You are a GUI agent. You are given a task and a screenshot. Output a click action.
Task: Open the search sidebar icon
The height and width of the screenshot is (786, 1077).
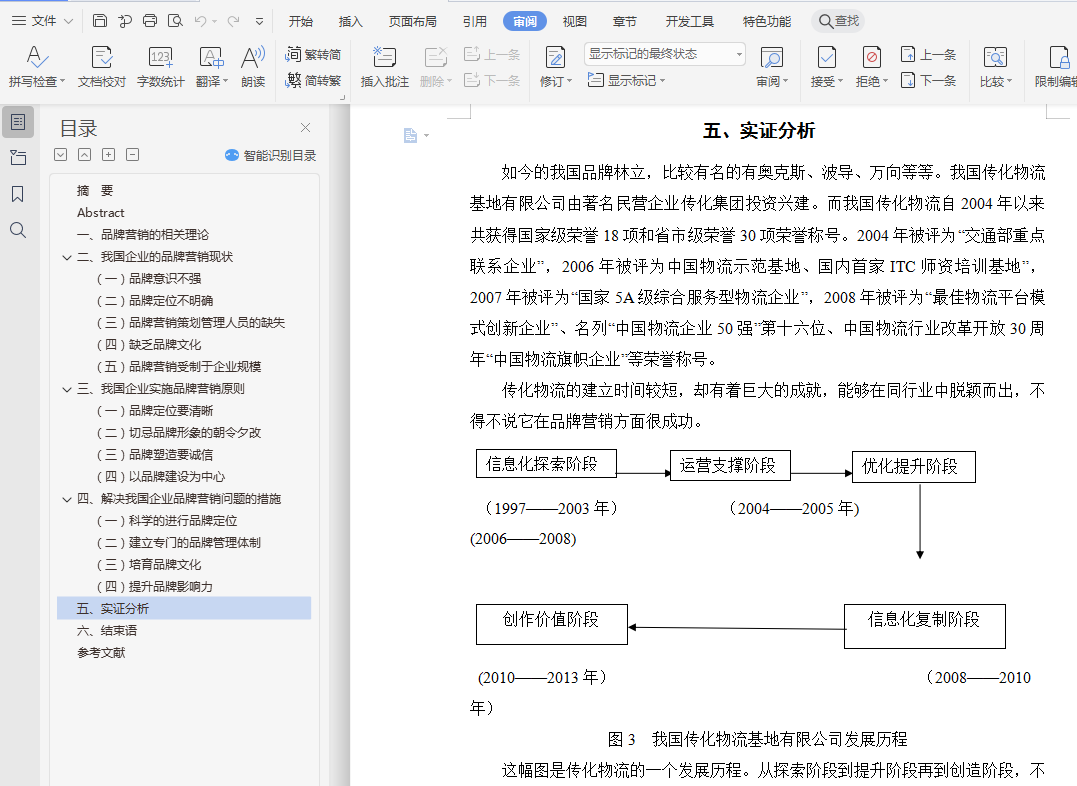click(18, 230)
